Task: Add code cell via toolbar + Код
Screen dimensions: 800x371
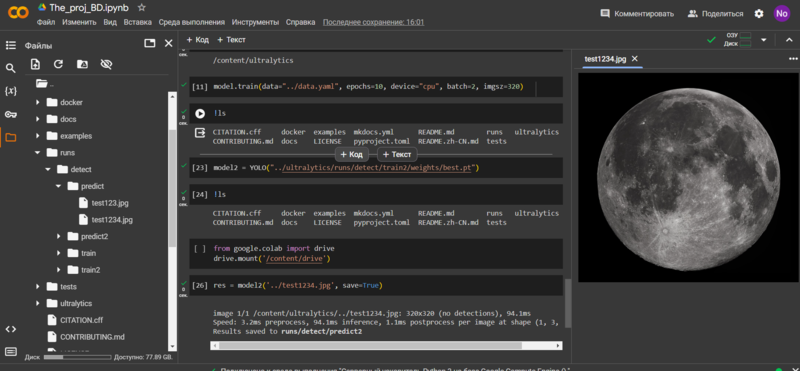Action: point(197,39)
